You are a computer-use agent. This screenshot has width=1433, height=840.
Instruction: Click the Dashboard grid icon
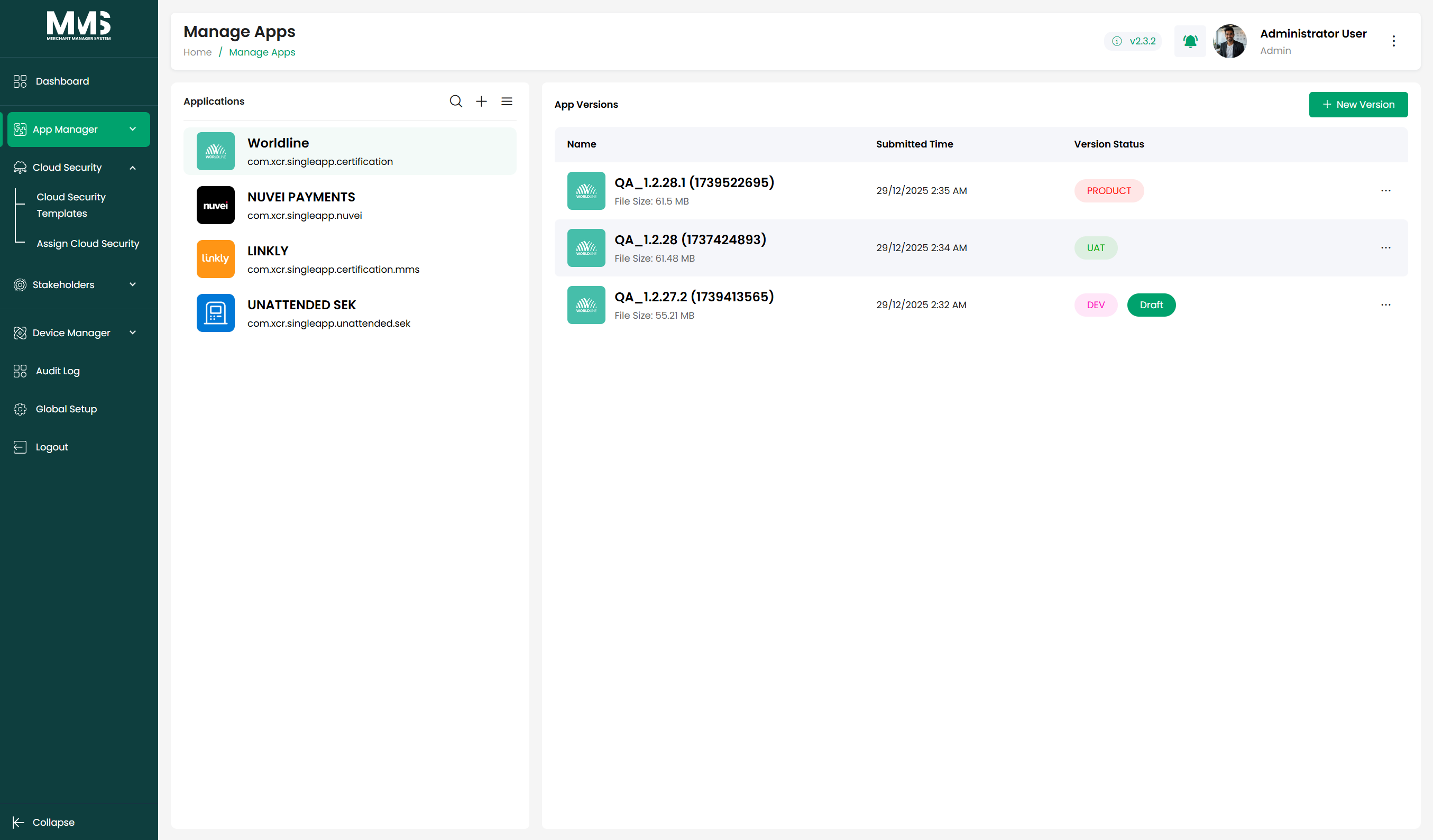click(x=20, y=81)
